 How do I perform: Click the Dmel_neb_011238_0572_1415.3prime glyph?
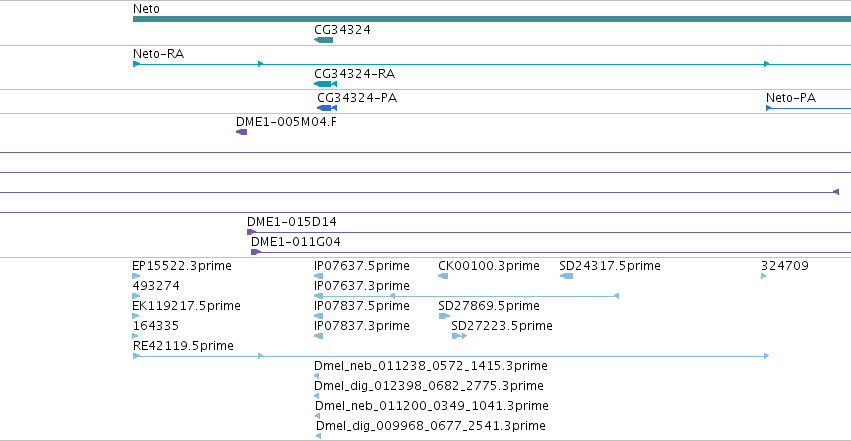(x=316, y=376)
